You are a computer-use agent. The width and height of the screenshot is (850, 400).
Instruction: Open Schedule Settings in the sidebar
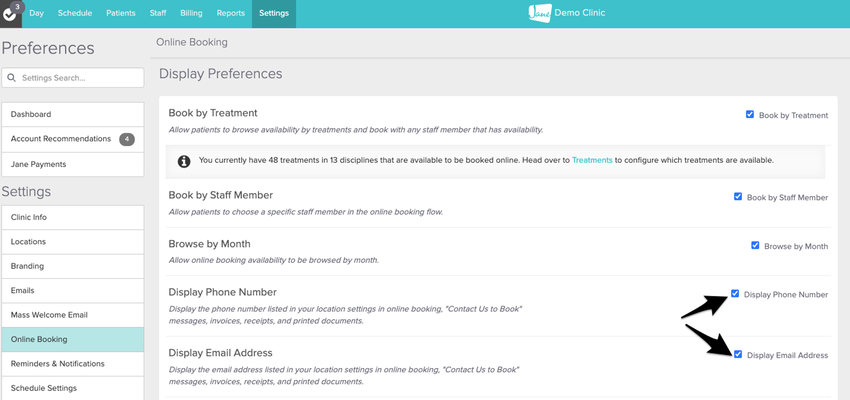tap(73, 388)
